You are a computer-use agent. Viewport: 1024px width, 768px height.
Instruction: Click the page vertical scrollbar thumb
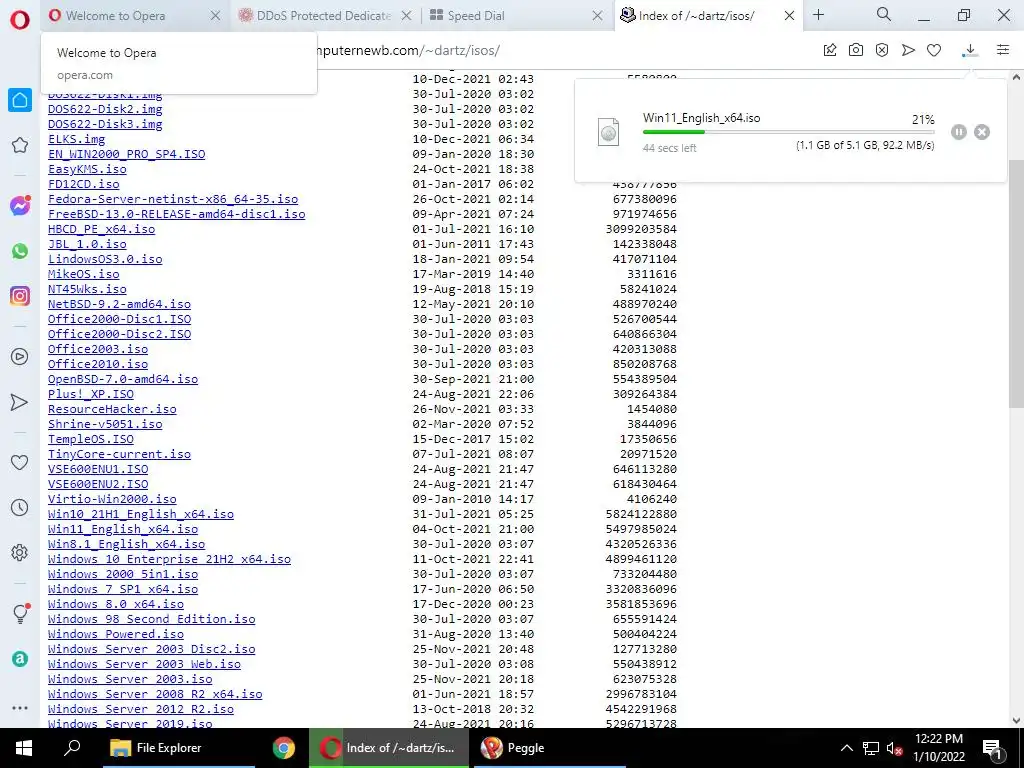pyautogui.click(x=1016, y=284)
